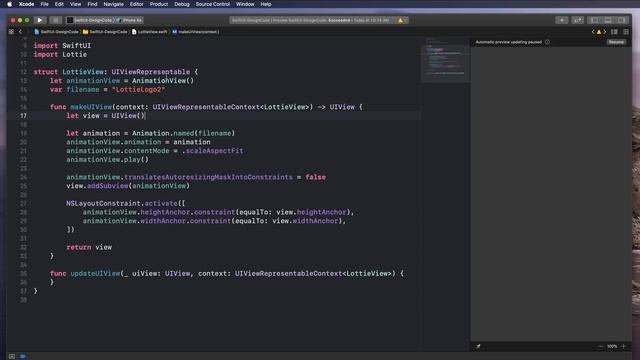
Task: Toggle the Debug area panel
Action: [608, 20]
